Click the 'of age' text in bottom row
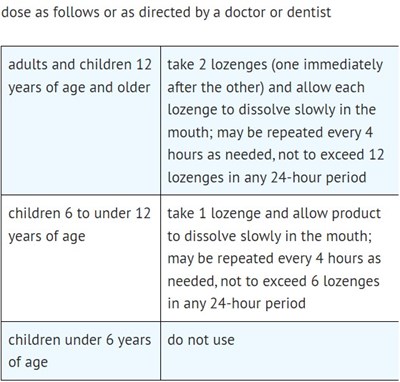Viewport: 400px width, 382px height. [28, 362]
